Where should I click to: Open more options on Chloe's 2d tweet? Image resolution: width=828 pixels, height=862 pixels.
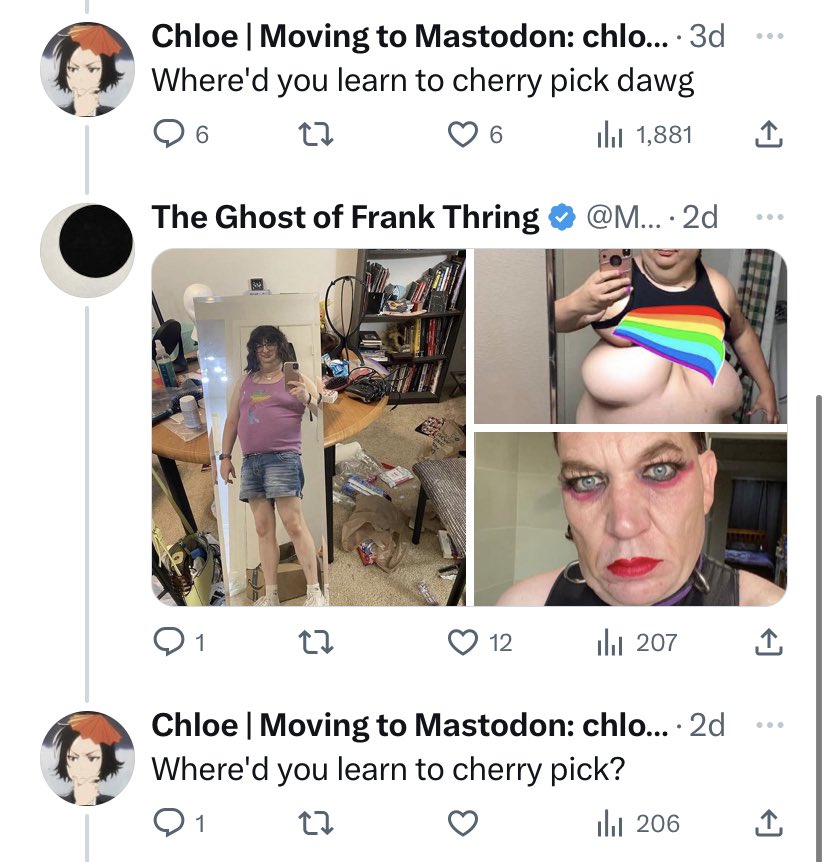(769, 725)
